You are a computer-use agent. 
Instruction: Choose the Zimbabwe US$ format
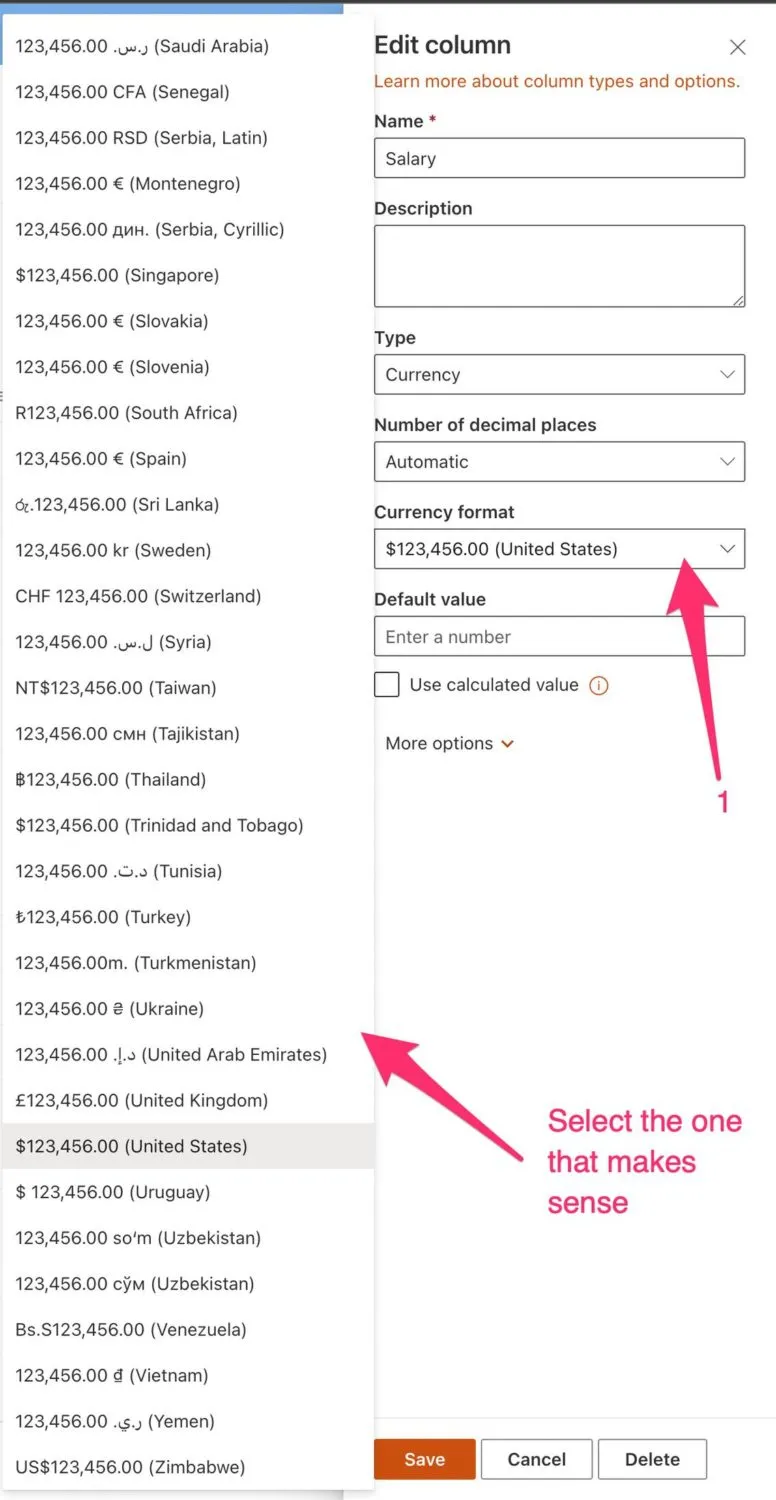pos(130,1468)
